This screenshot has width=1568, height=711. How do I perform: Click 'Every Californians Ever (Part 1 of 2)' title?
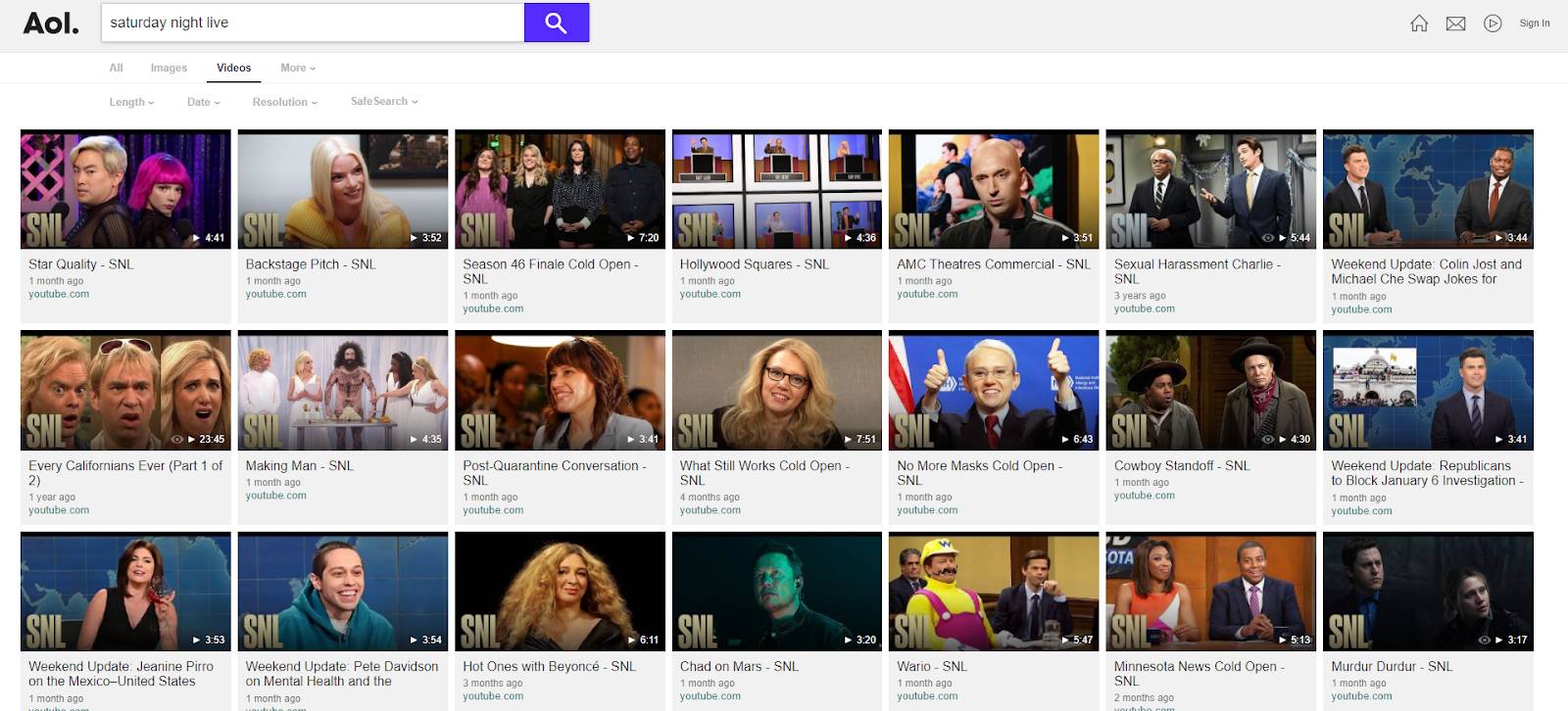125,473
